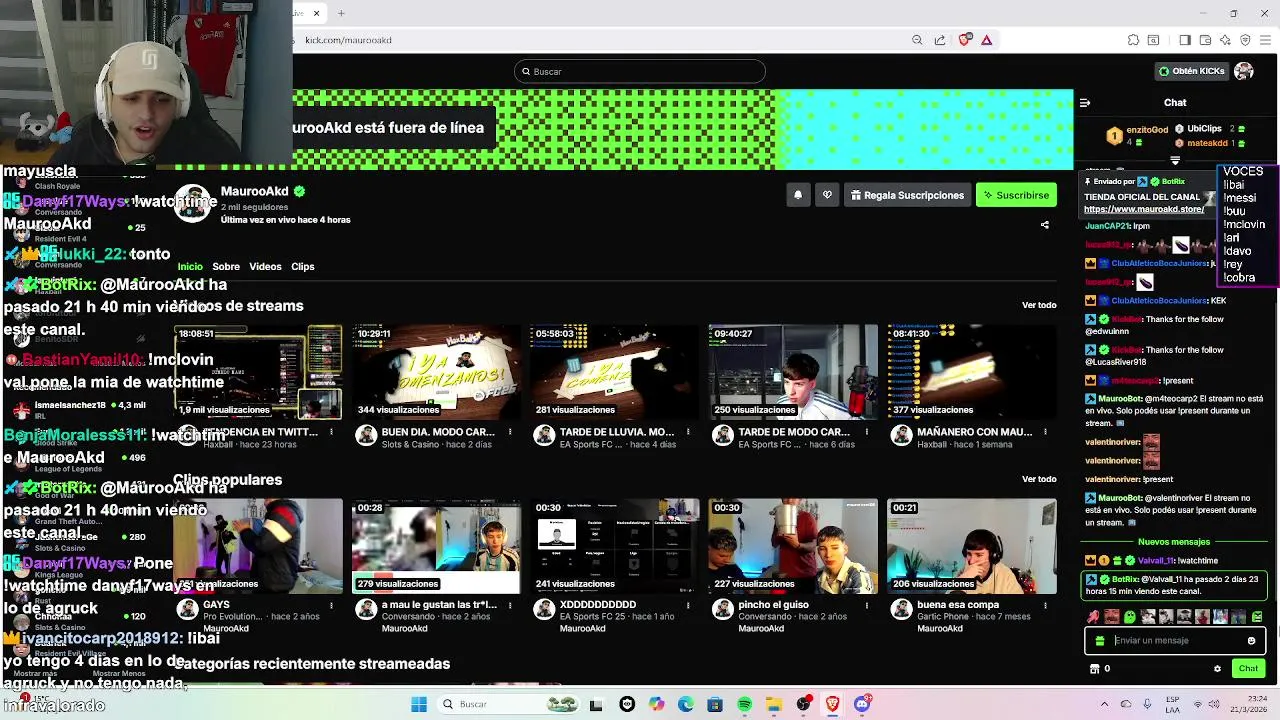Click the notification bell icon on channel

798,195
